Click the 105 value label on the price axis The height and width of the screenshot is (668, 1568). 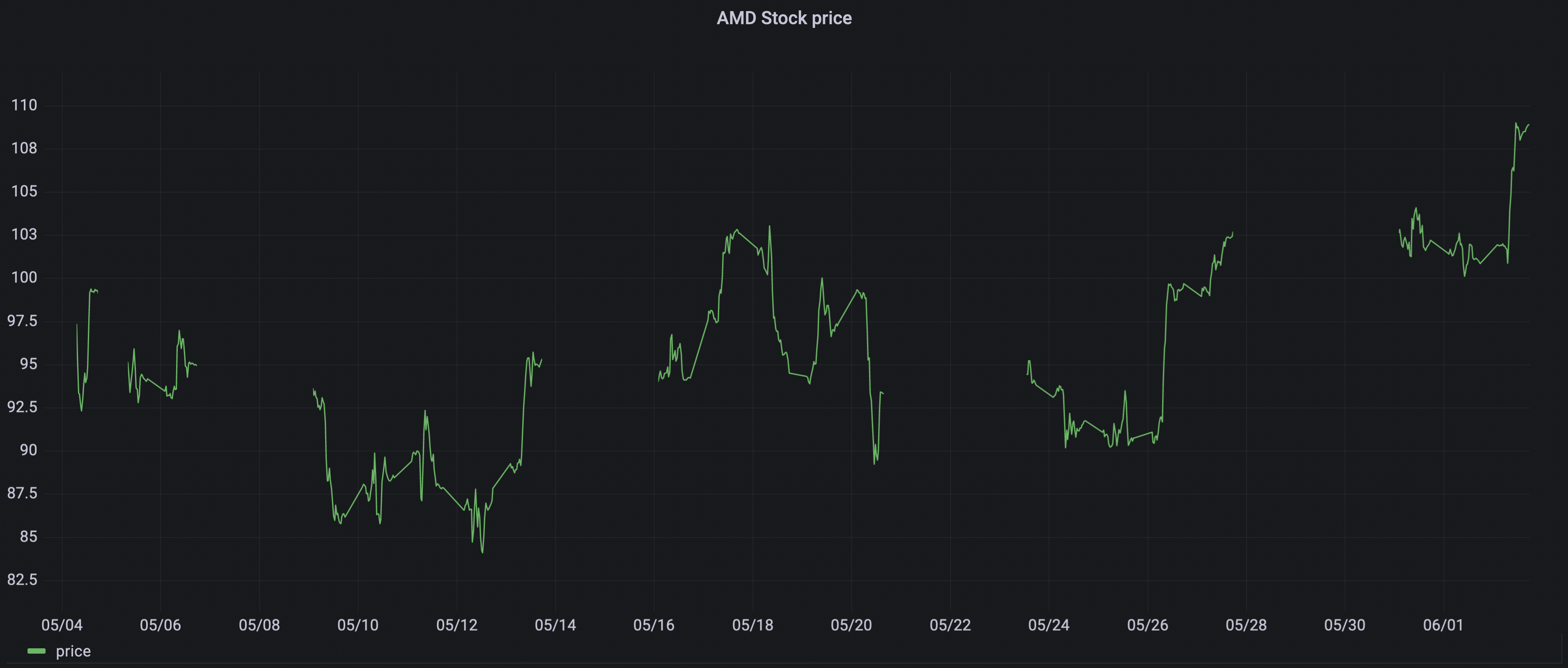pos(24,192)
